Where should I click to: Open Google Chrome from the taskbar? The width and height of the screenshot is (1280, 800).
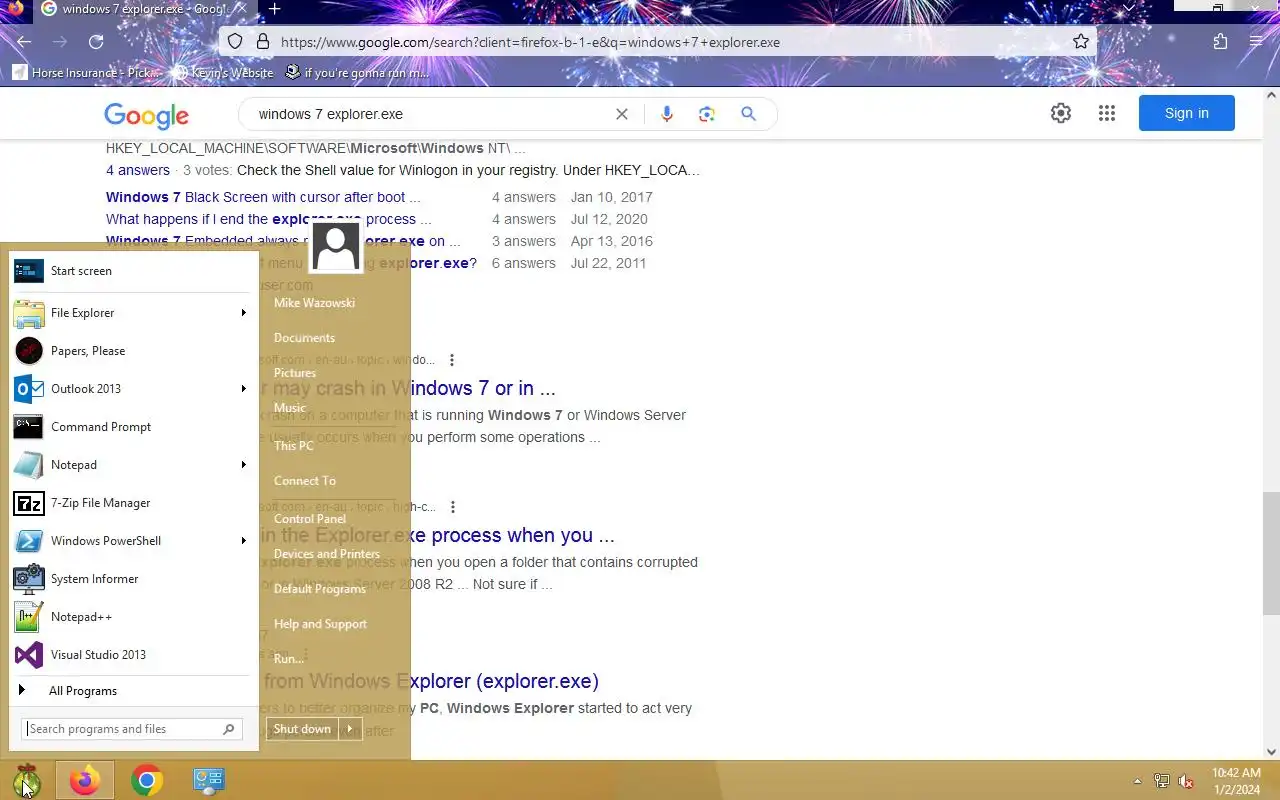(147, 780)
